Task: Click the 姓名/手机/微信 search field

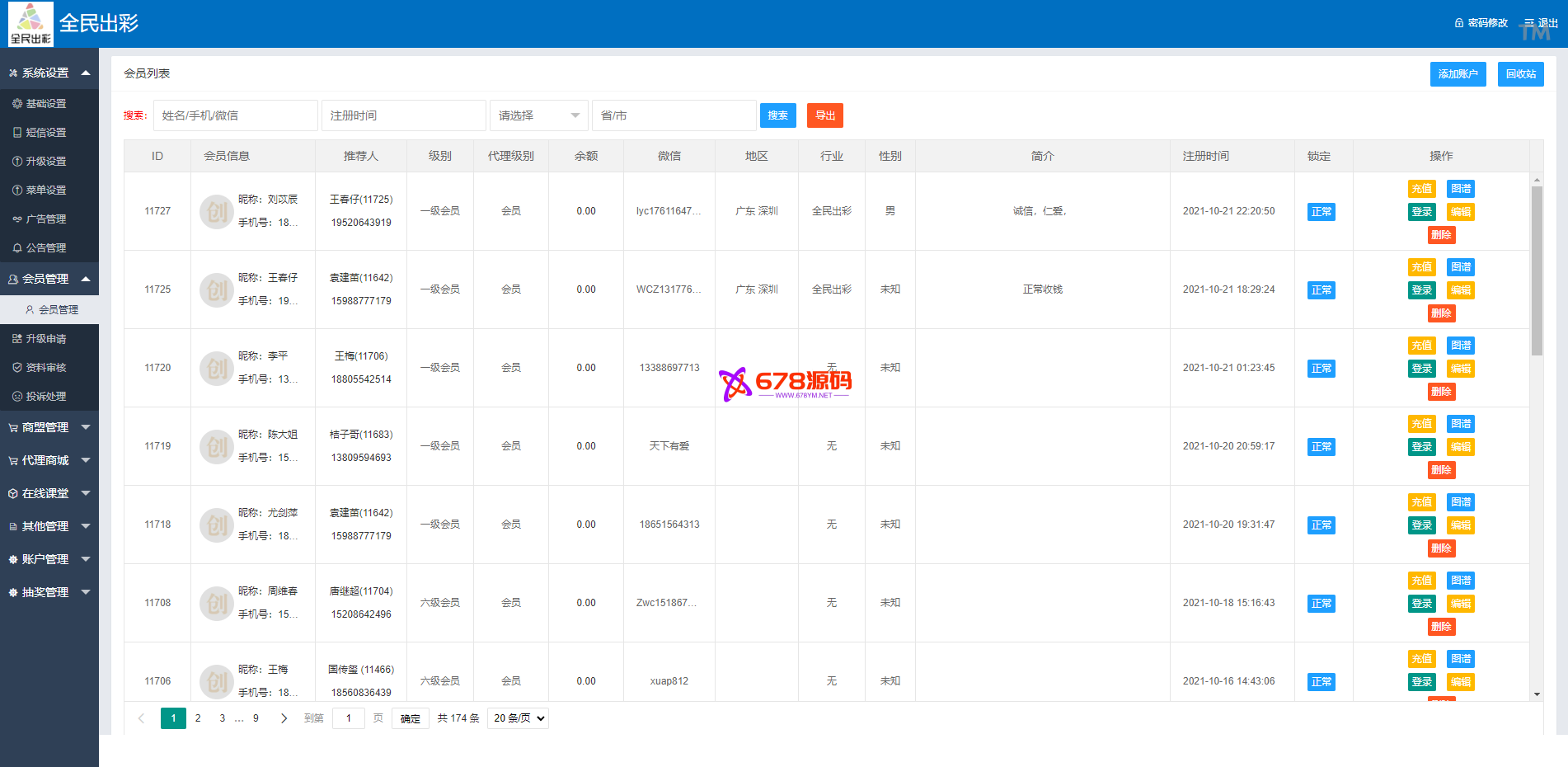Action: [235, 115]
